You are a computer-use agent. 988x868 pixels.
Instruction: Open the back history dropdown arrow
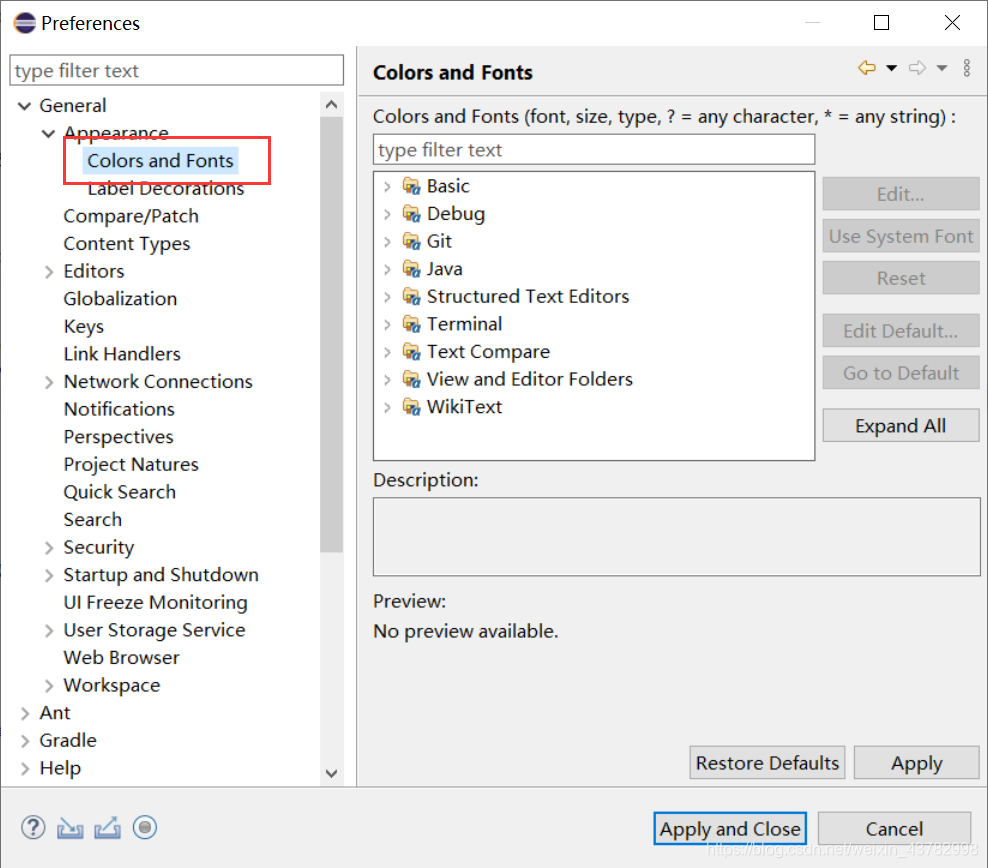click(x=892, y=67)
